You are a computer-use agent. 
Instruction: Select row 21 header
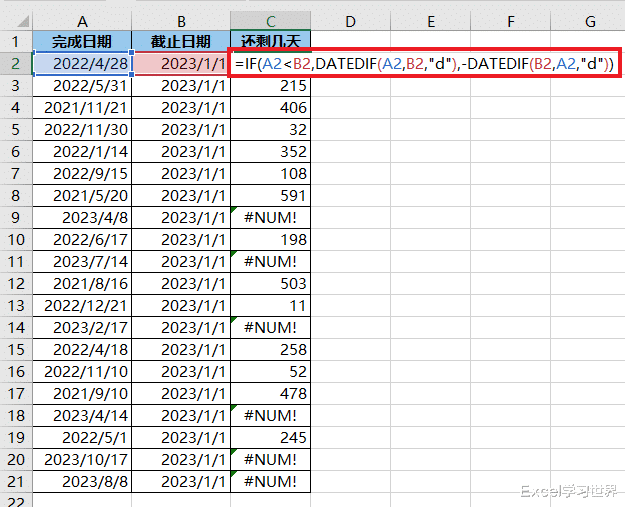coord(16,481)
